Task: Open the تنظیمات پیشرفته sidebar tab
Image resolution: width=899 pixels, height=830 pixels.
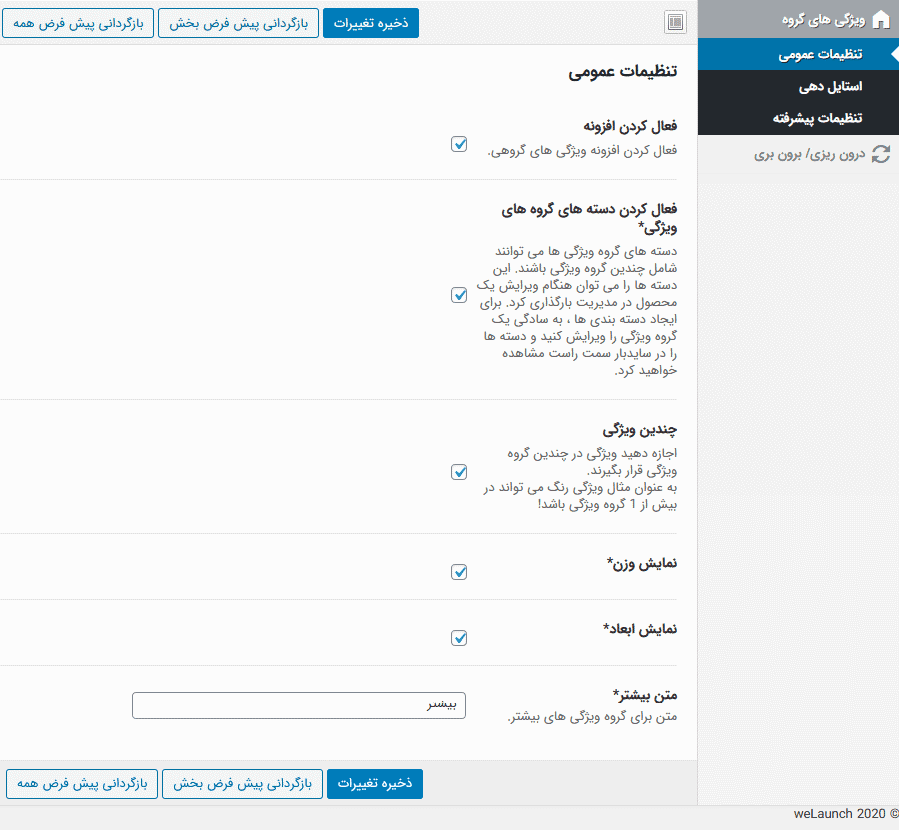Action: pyautogui.click(x=798, y=118)
